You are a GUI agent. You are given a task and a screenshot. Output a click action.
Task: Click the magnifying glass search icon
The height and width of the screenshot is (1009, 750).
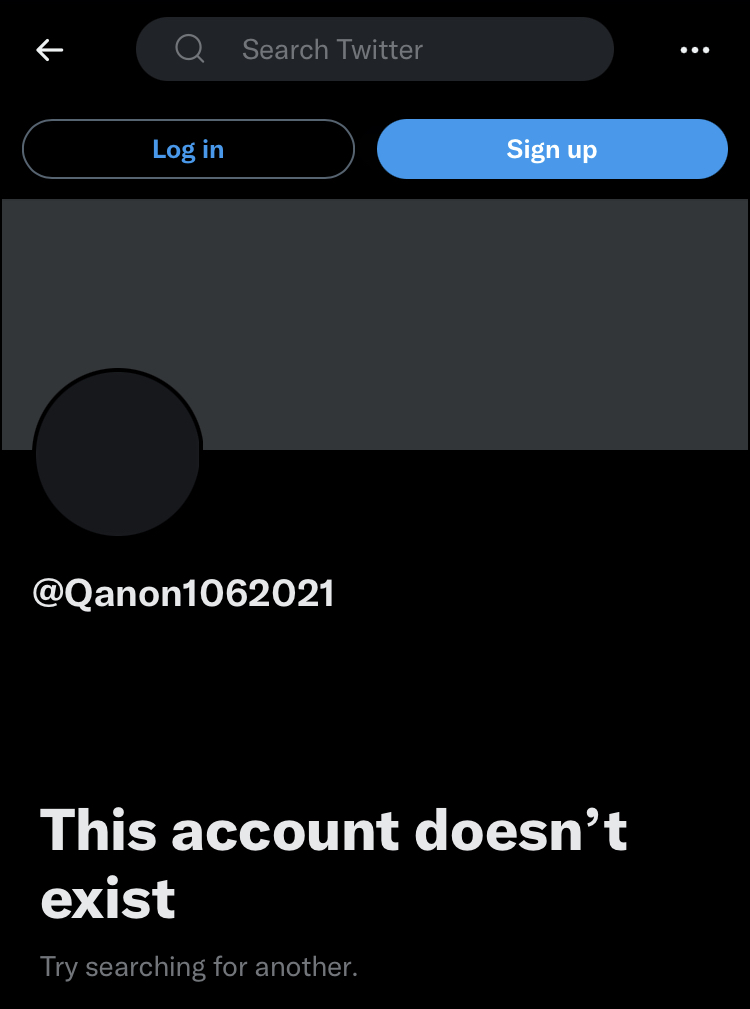tap(190, 49)
